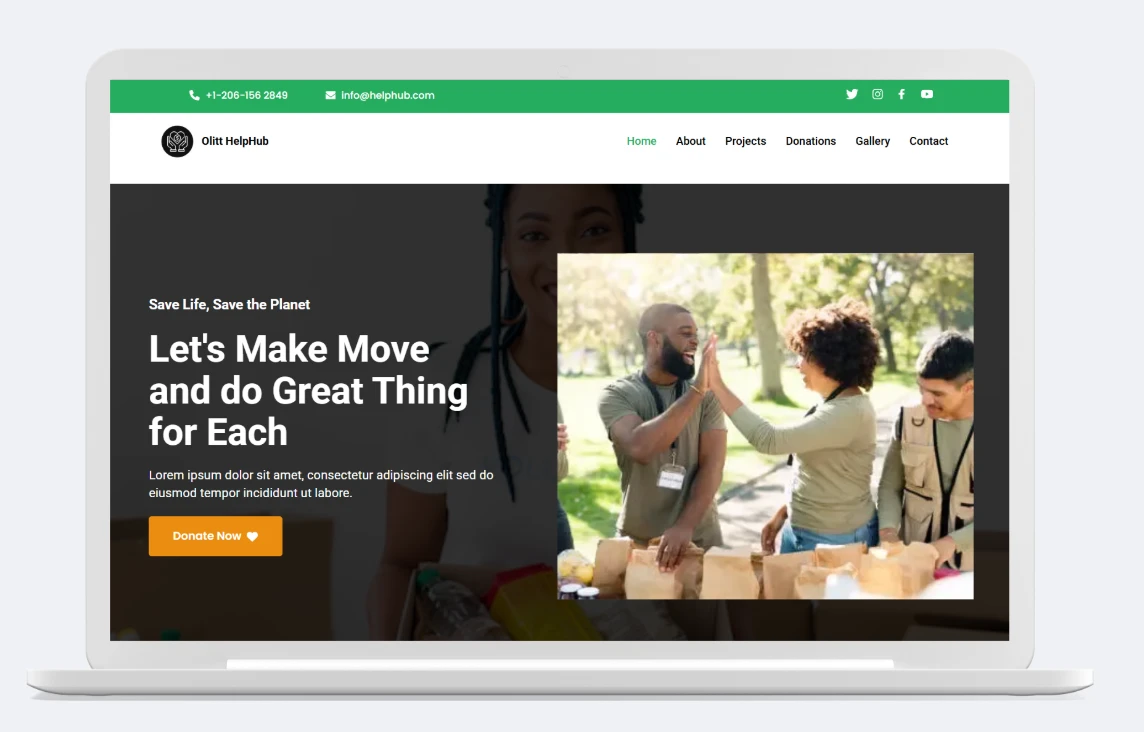Click the volunteers high-five photo
Screen dimensions: 1144x732
(765, 426)
